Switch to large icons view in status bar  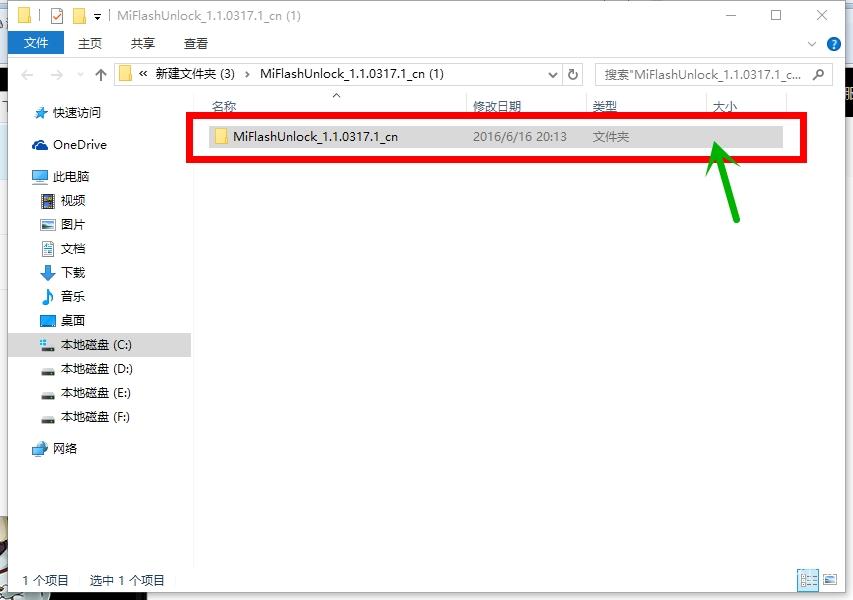point(829,580)
